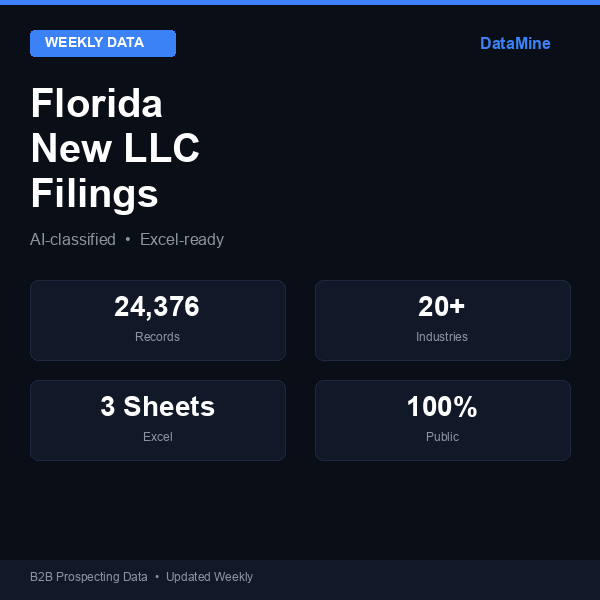
Task: Click the Excel label under 3 Sheets
Action: coord(157,437)
